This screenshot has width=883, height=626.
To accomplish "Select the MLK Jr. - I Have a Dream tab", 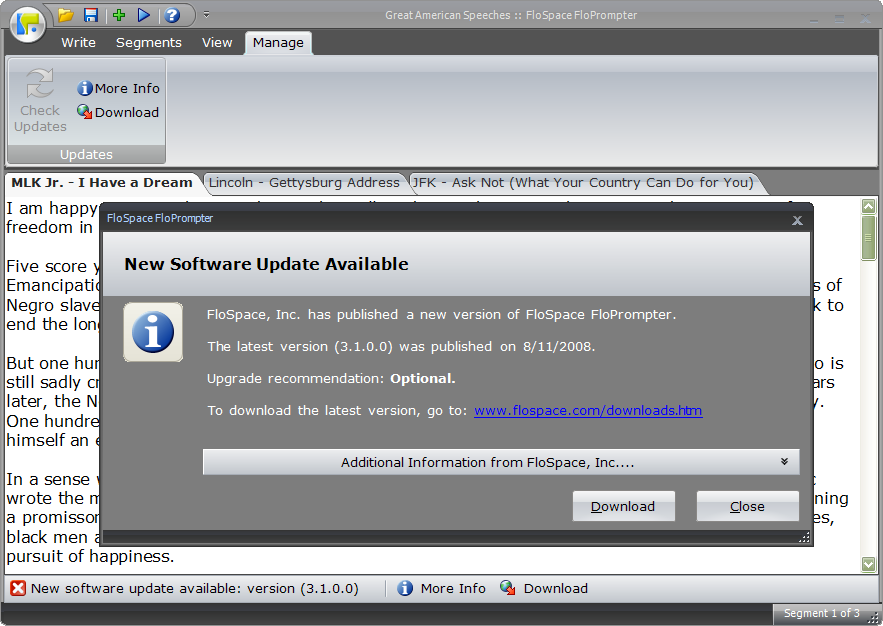I will tap(102, 183).
